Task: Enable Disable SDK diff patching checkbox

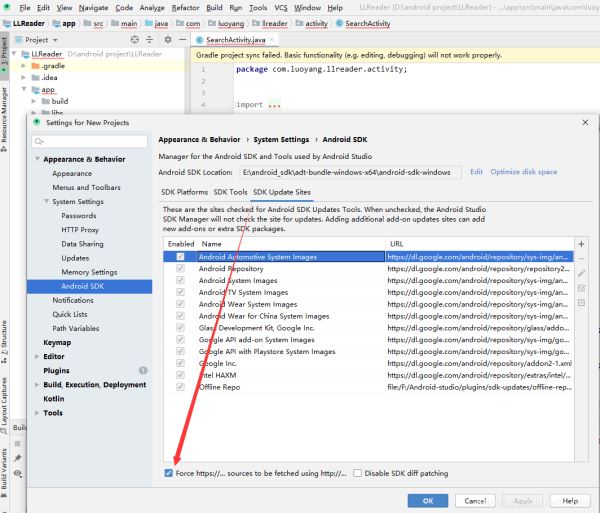Action: coord(357,473)
